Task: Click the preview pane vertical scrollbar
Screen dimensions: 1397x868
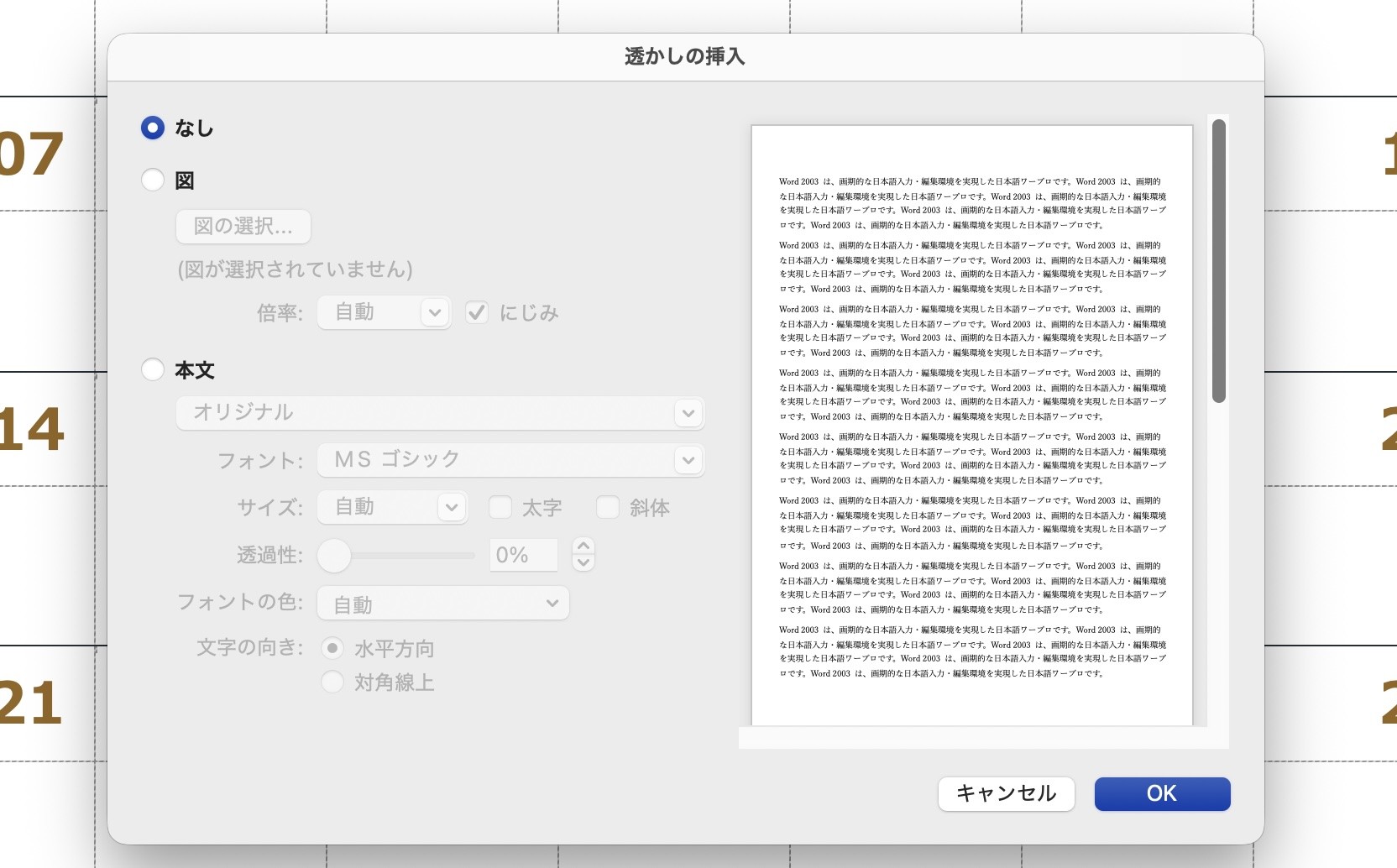Action: pos(1219,261)
